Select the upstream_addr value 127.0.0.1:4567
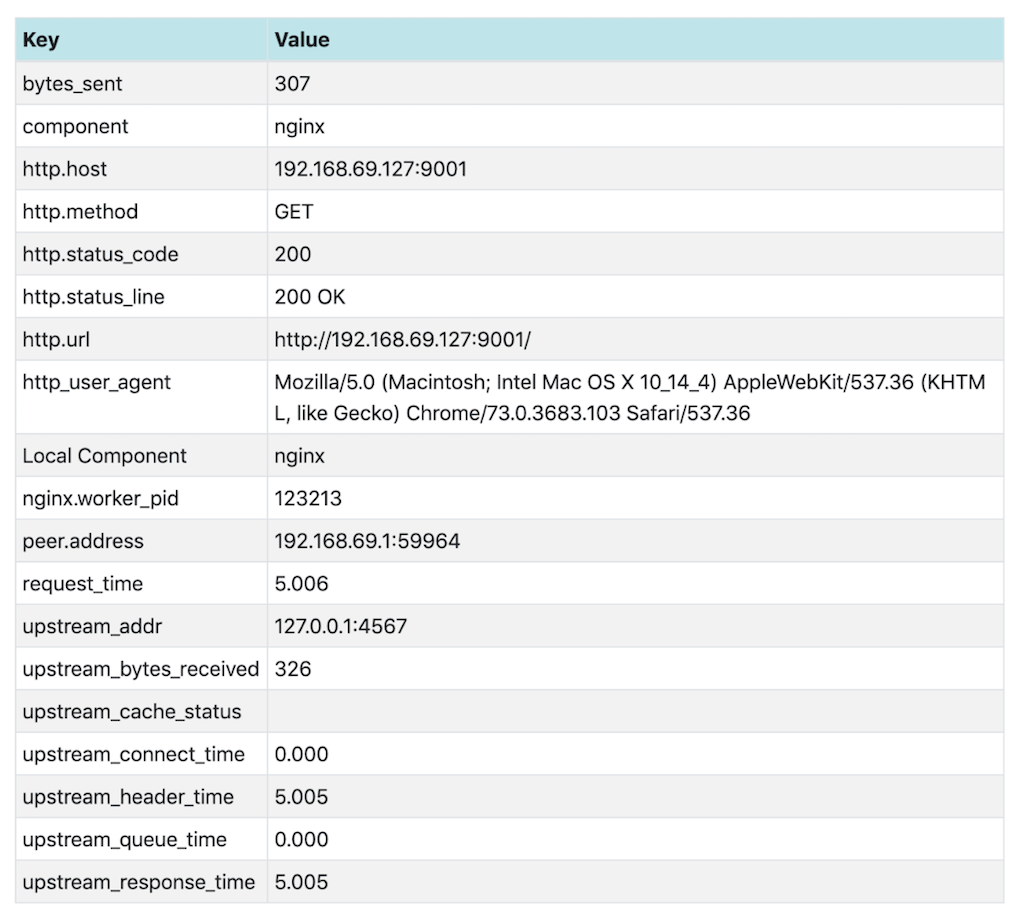The image size is (1024, 917). pos(340,627)
